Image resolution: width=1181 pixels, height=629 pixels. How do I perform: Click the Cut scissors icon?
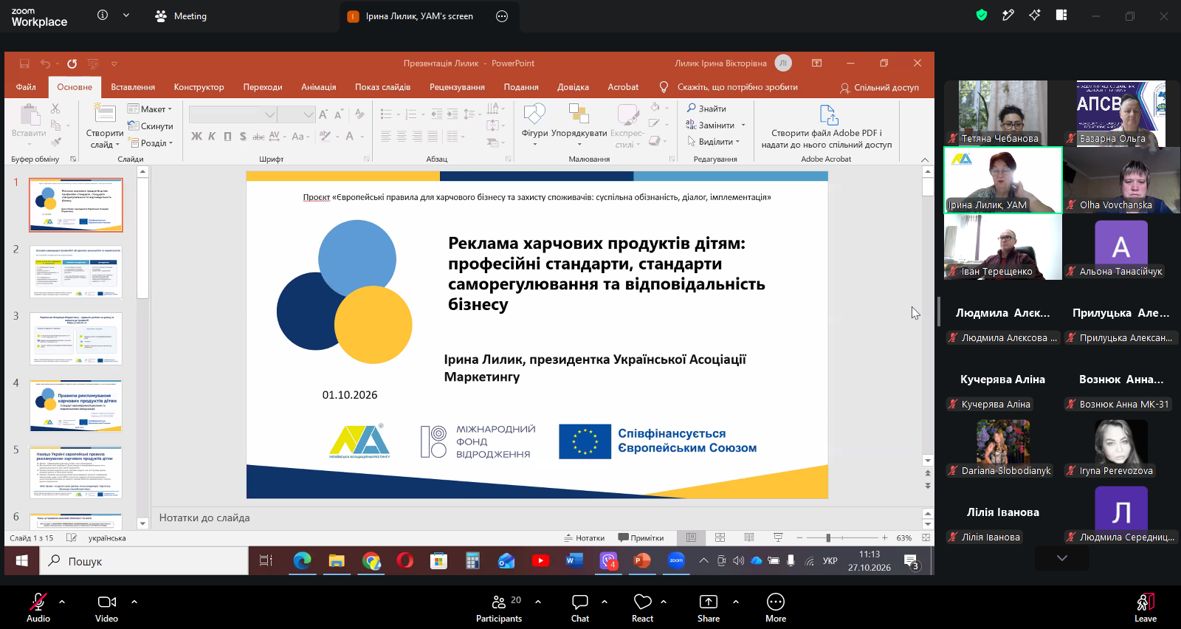pos(56,108)
